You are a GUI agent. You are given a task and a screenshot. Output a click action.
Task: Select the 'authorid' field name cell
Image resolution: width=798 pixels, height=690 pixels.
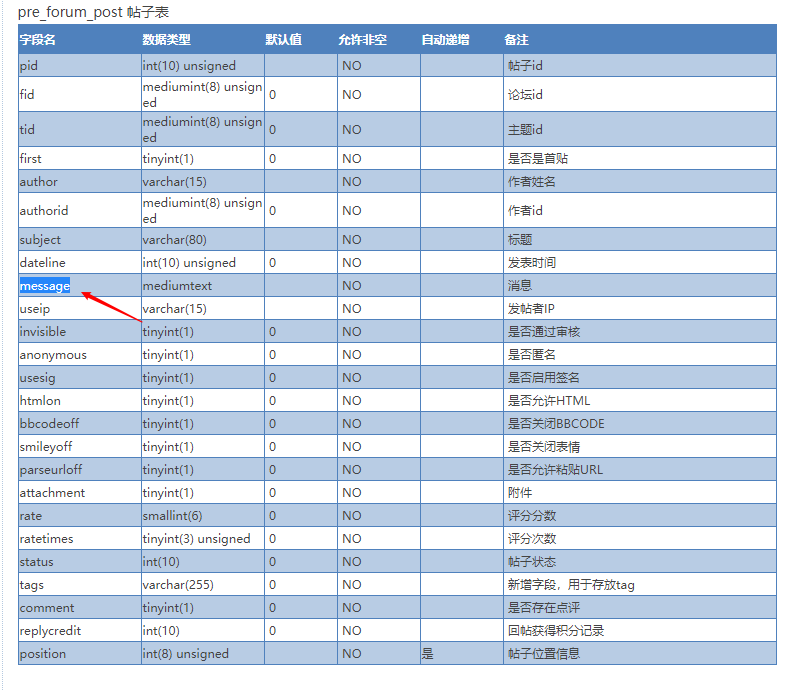tap(80, 210)
